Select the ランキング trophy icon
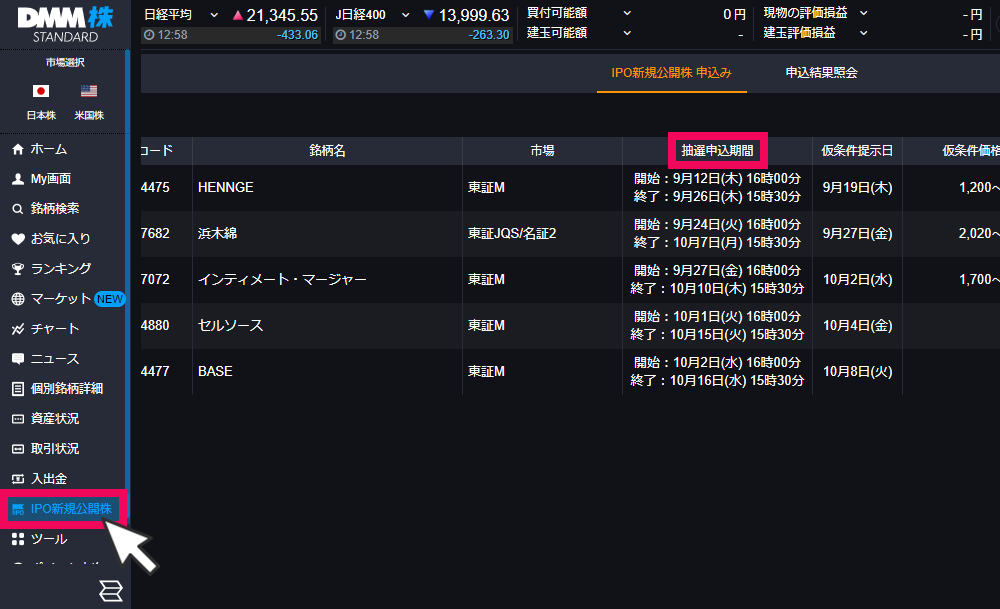The height and width of the screenshot is (609, 1000). pyautogui.click(x=17, y=269)
